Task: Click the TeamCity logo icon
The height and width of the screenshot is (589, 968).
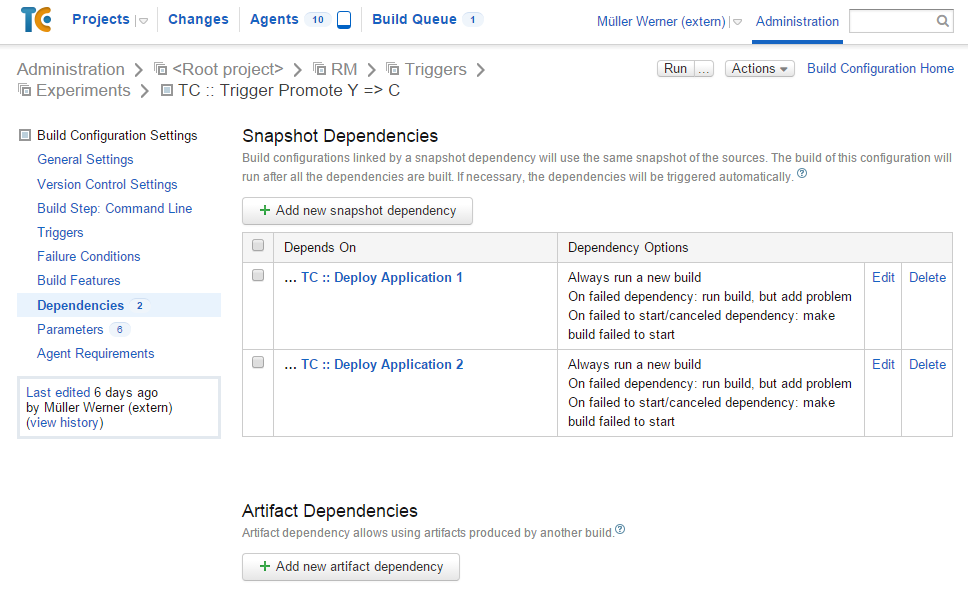Action: pyautogui.click(x=36, y=19)
